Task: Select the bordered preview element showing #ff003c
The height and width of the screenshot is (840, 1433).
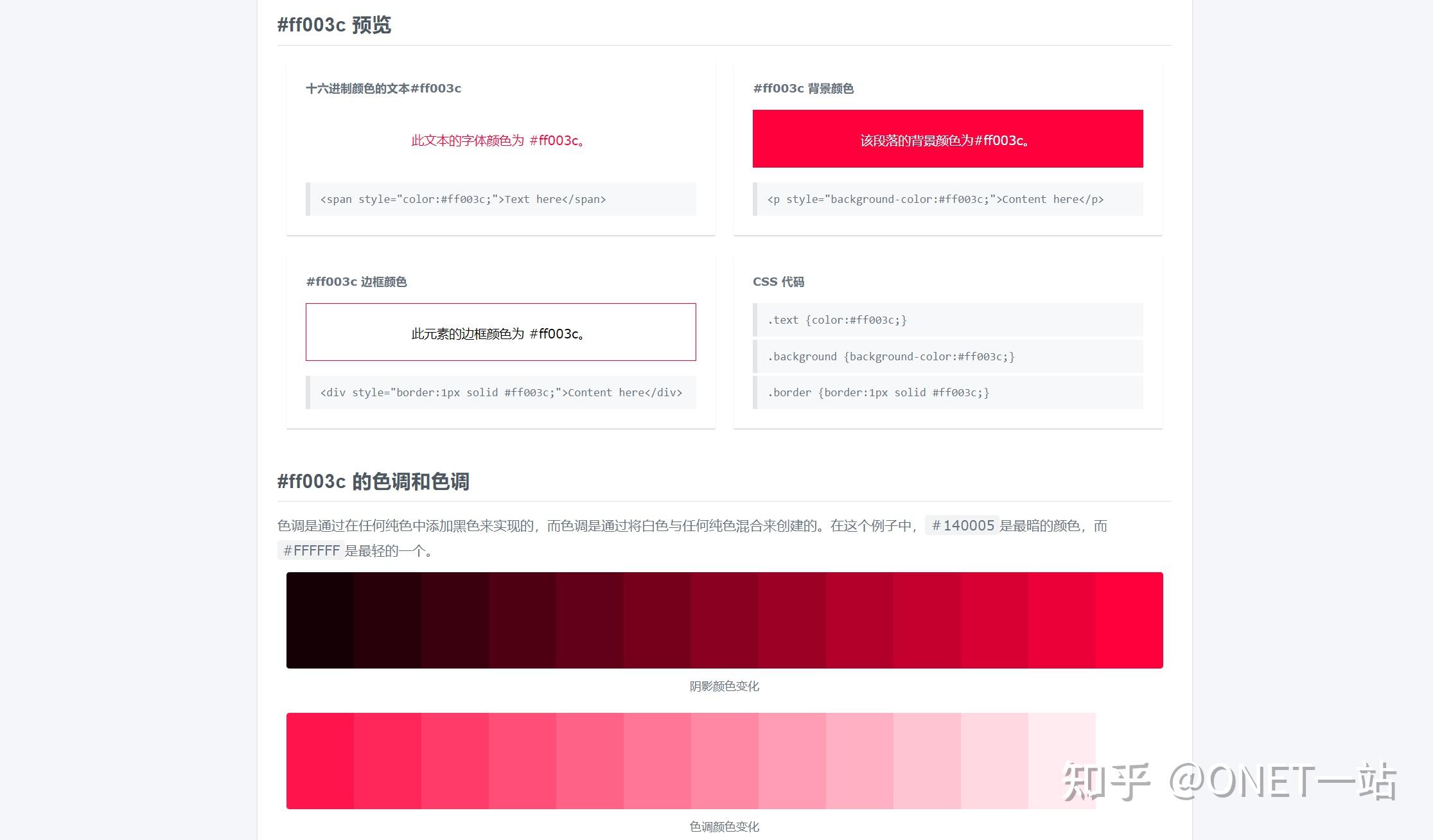Action: (x=500, y=332)
